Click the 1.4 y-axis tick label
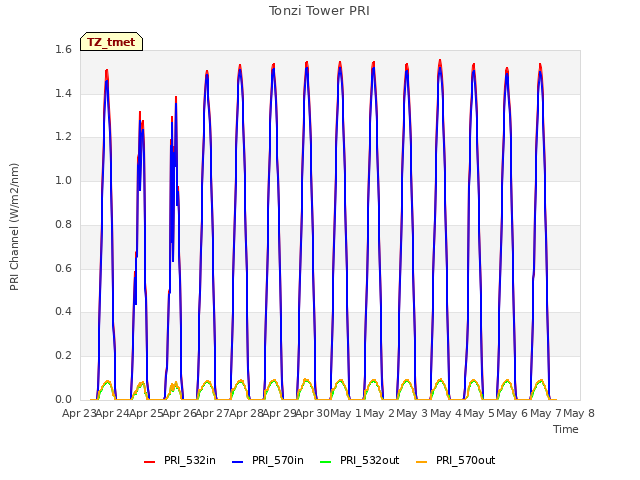This screenshot has height=480, width=640. (63, 93)
